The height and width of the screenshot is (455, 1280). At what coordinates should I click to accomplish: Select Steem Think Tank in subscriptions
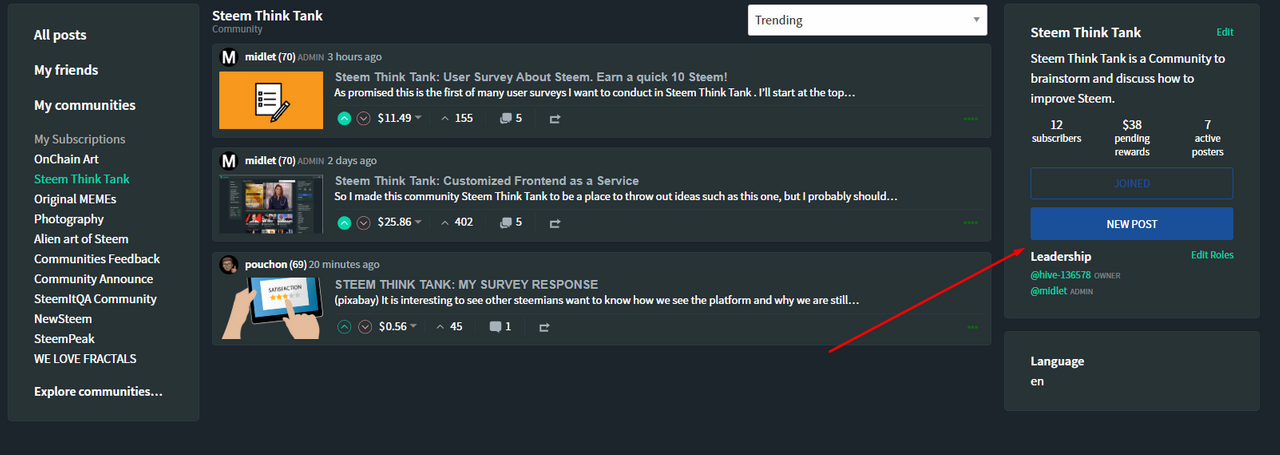82,179
